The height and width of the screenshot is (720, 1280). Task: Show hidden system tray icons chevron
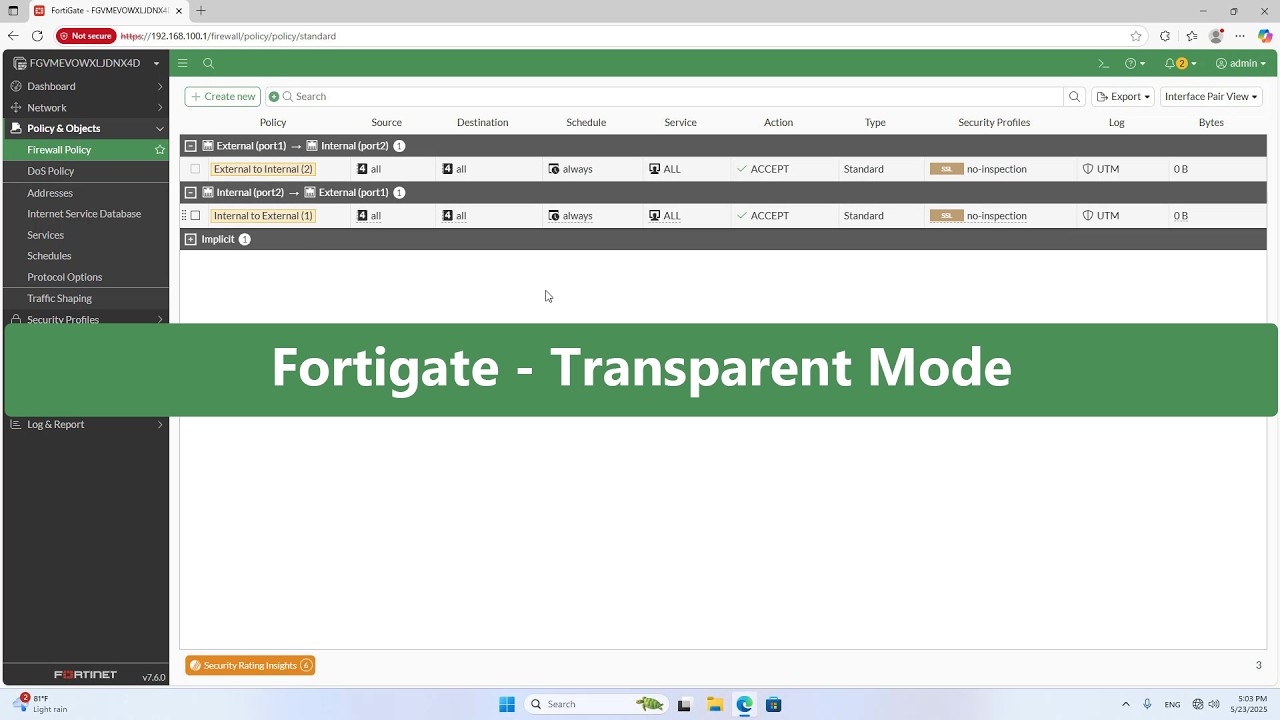coord(1126,704)
